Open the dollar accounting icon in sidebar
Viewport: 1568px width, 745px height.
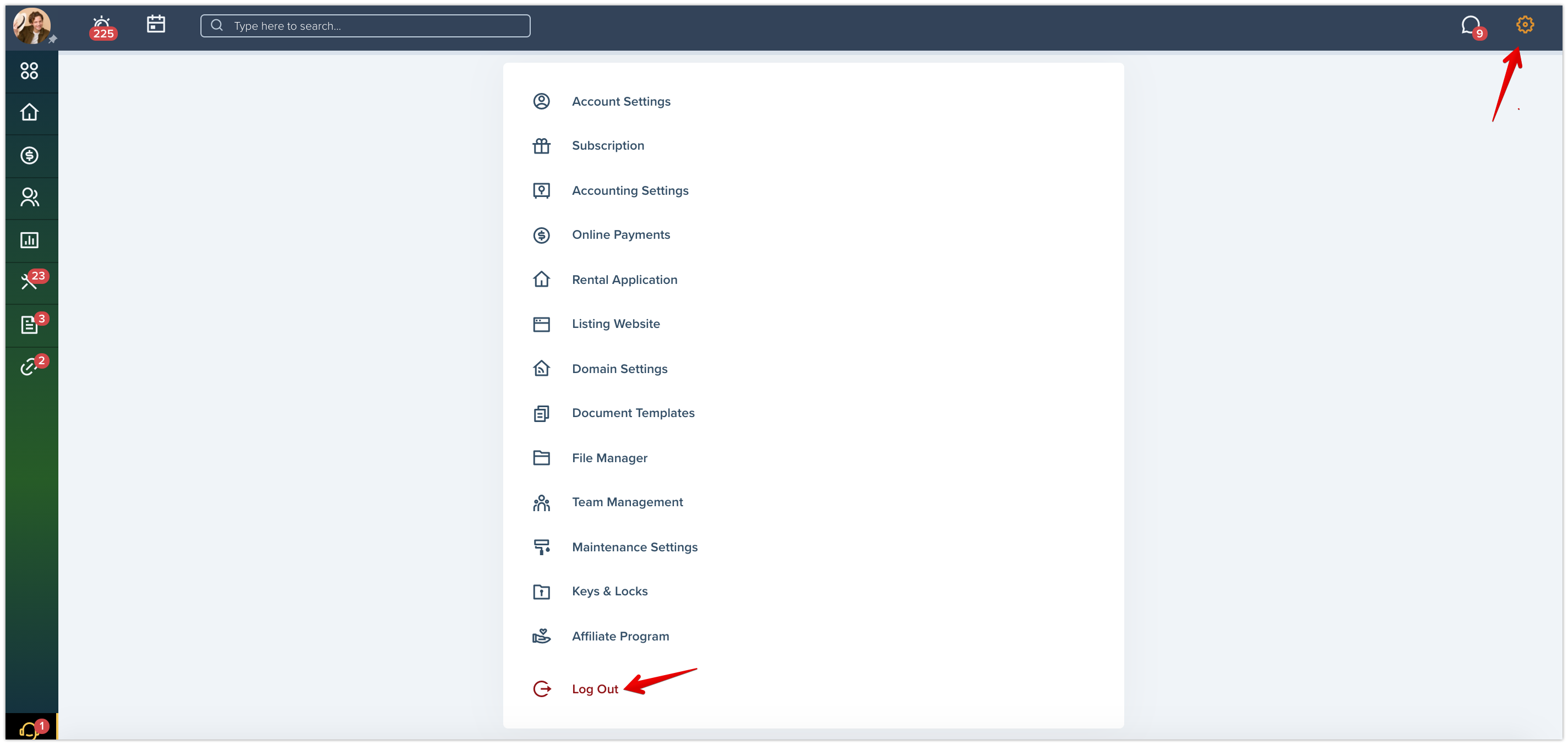[29, 156]
